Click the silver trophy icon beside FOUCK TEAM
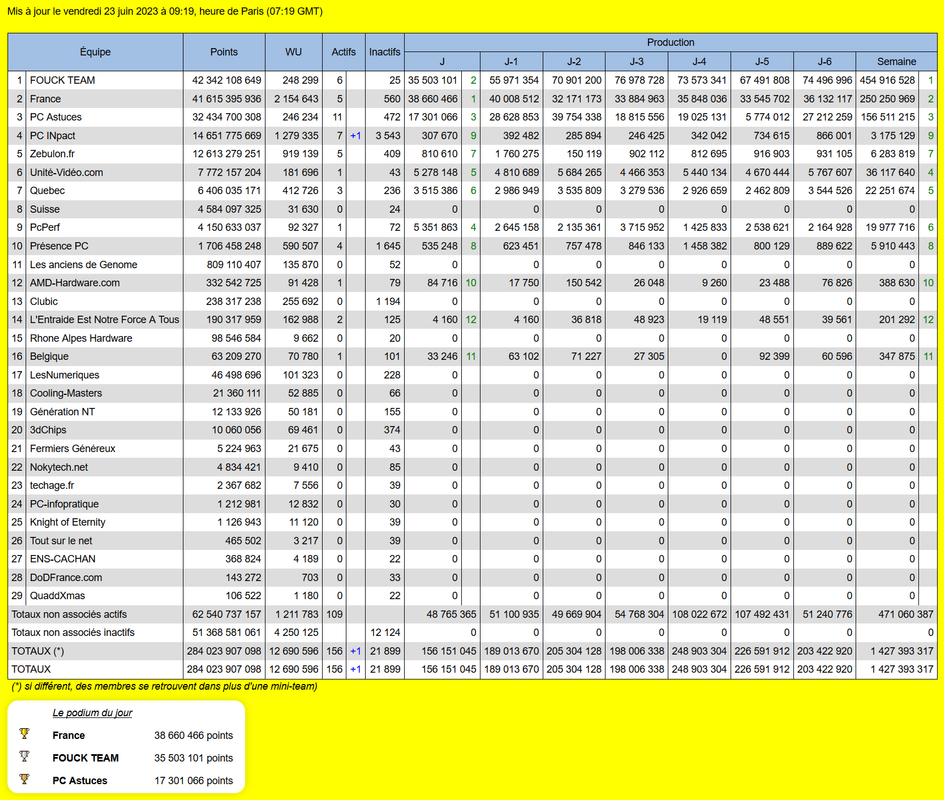 24,756
